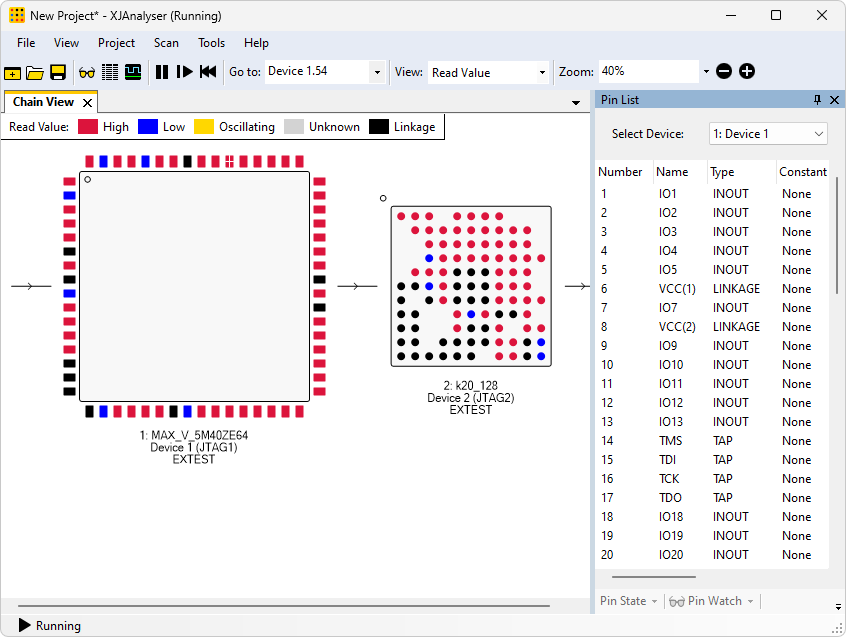Toggle the Pin List panel pin icon

817,100
